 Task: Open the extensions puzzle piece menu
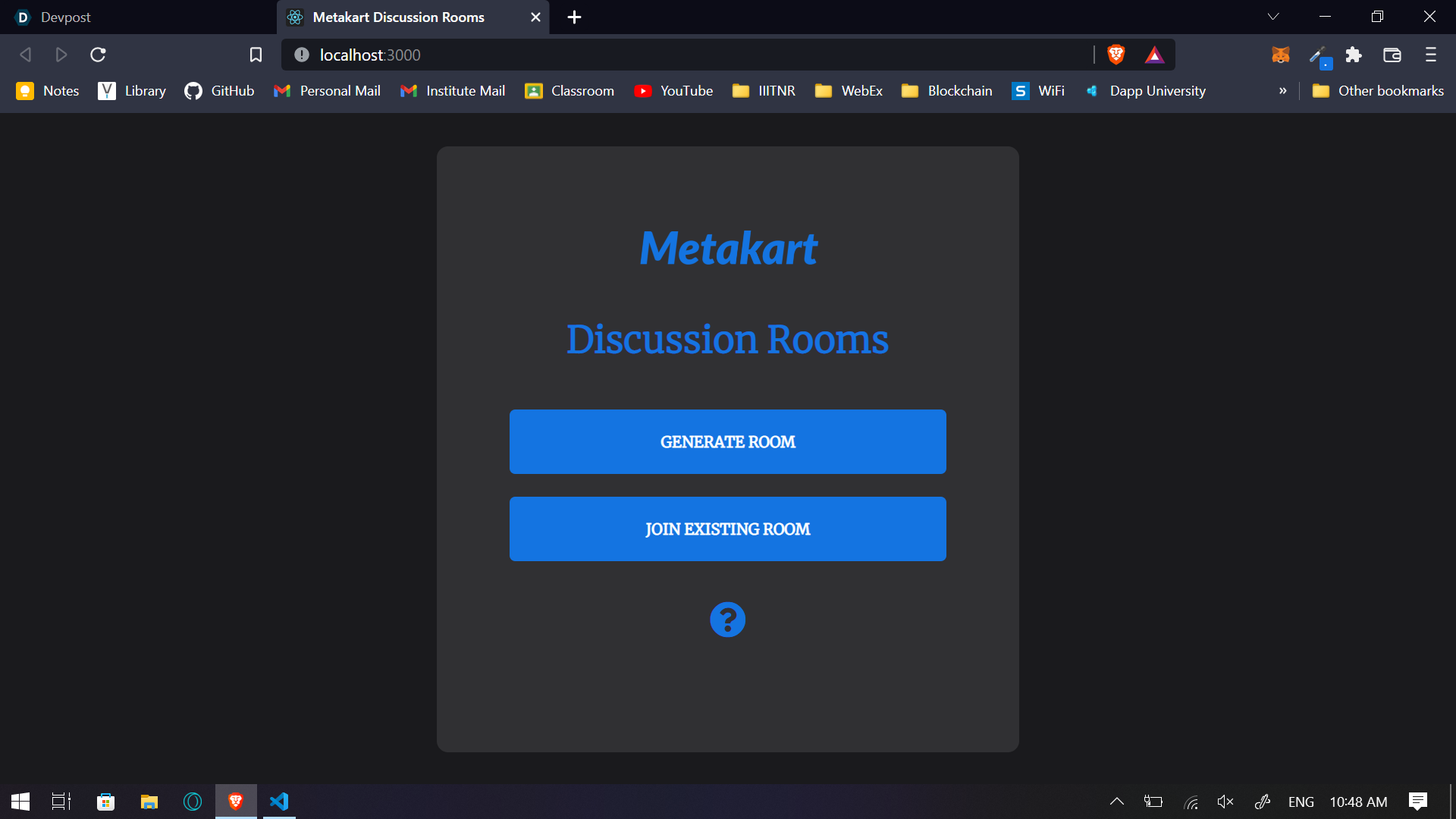click(1354, 55)
